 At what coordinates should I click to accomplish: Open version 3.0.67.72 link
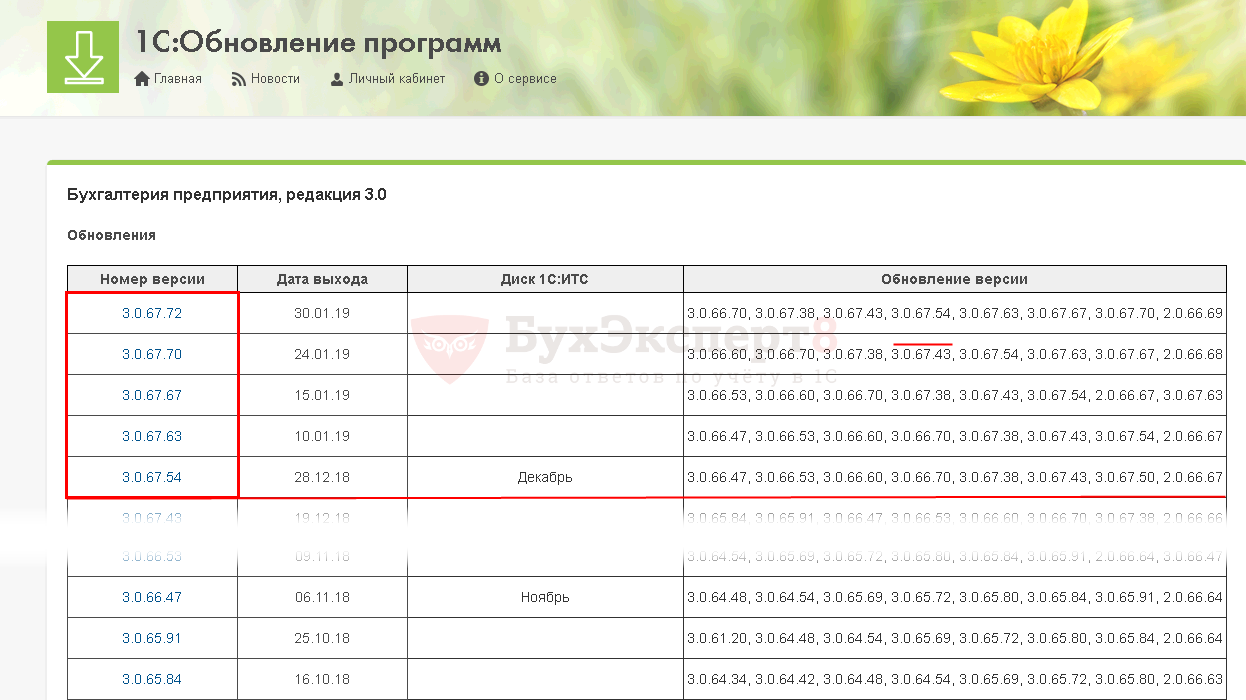tap(152, 313)
